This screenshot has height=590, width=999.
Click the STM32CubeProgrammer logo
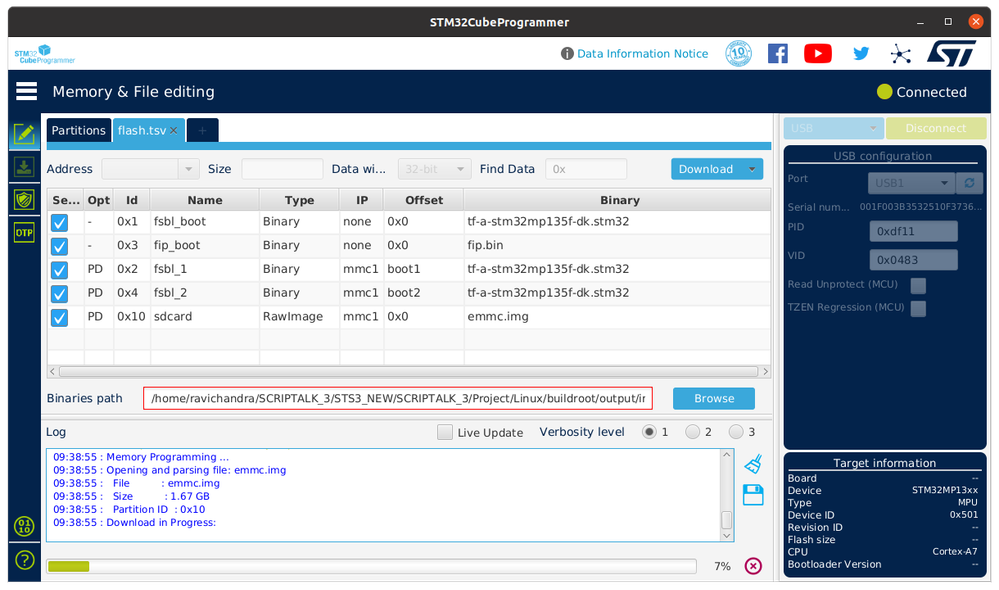(45, 54)
